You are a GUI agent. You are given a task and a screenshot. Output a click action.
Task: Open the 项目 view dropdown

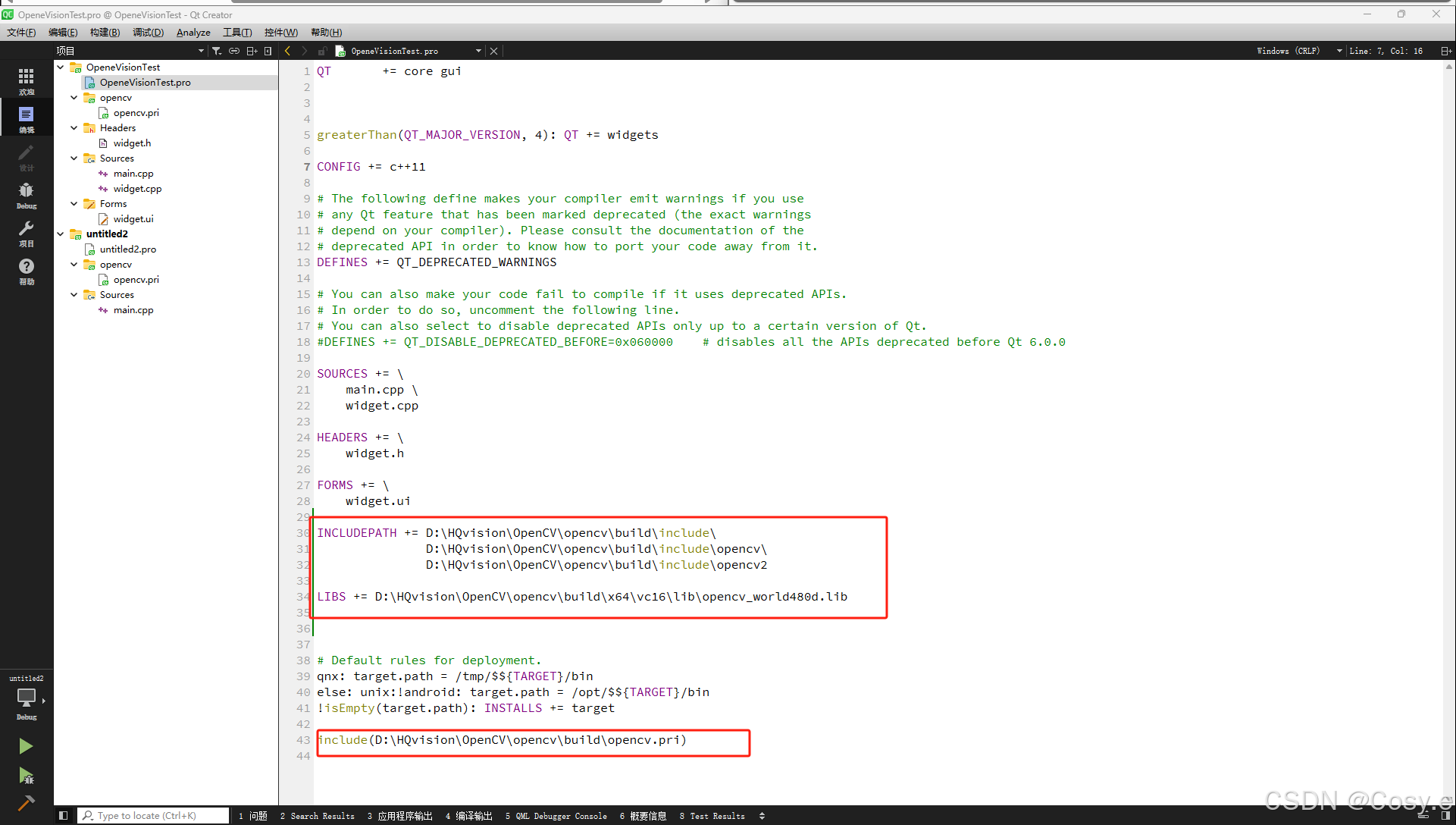[x=201, y=51]
